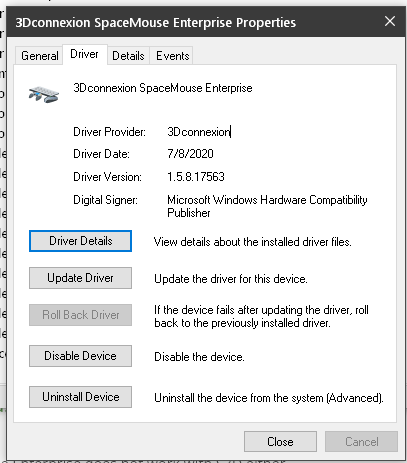Image resolution: width=407 pixels, height=463 pixels.
Task: Click the Digital Signer publisher text
Action: [267, 206]
